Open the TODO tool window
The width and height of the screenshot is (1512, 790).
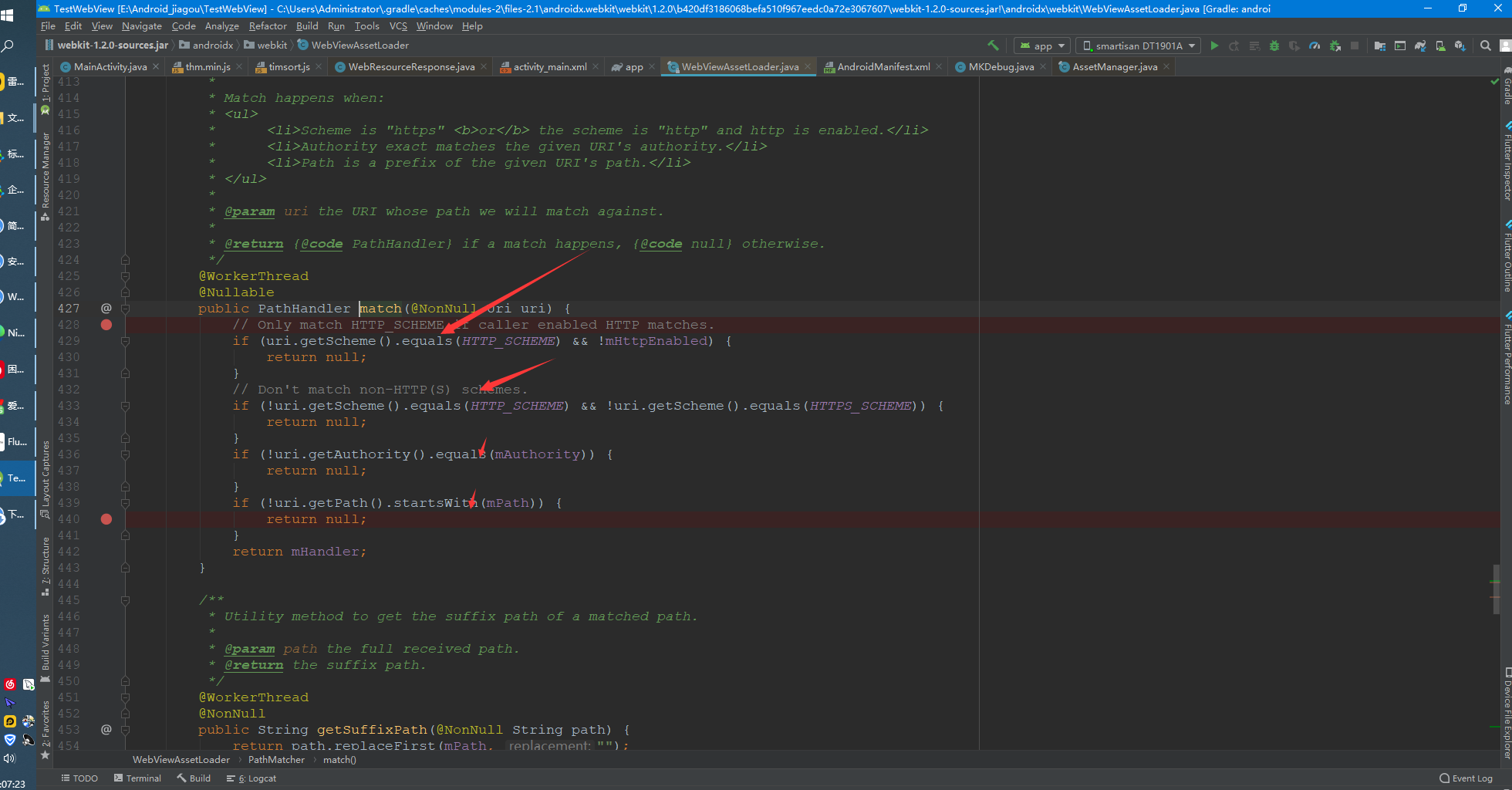[79, 778]
